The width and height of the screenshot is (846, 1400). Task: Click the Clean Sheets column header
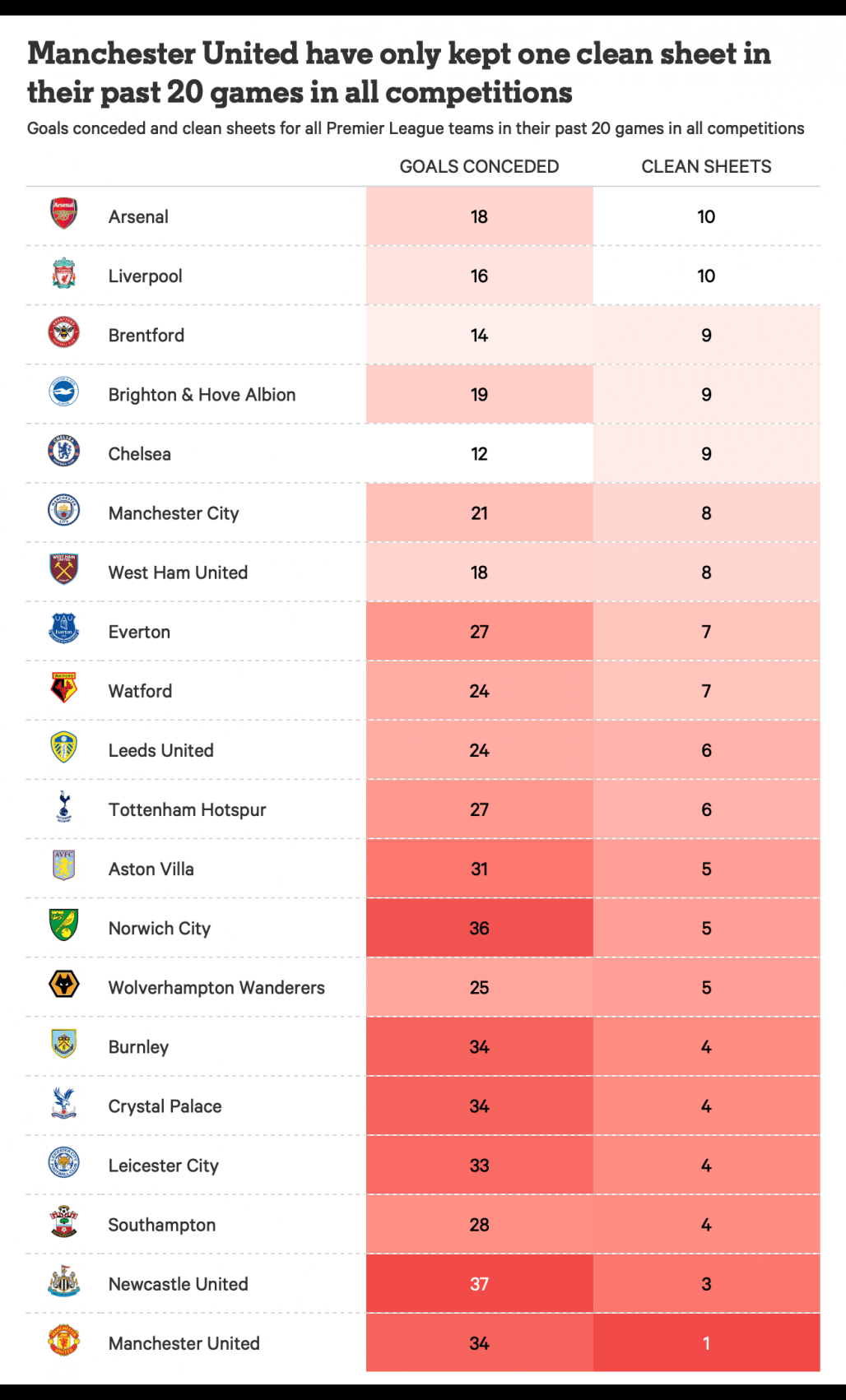tap(706, 167)
